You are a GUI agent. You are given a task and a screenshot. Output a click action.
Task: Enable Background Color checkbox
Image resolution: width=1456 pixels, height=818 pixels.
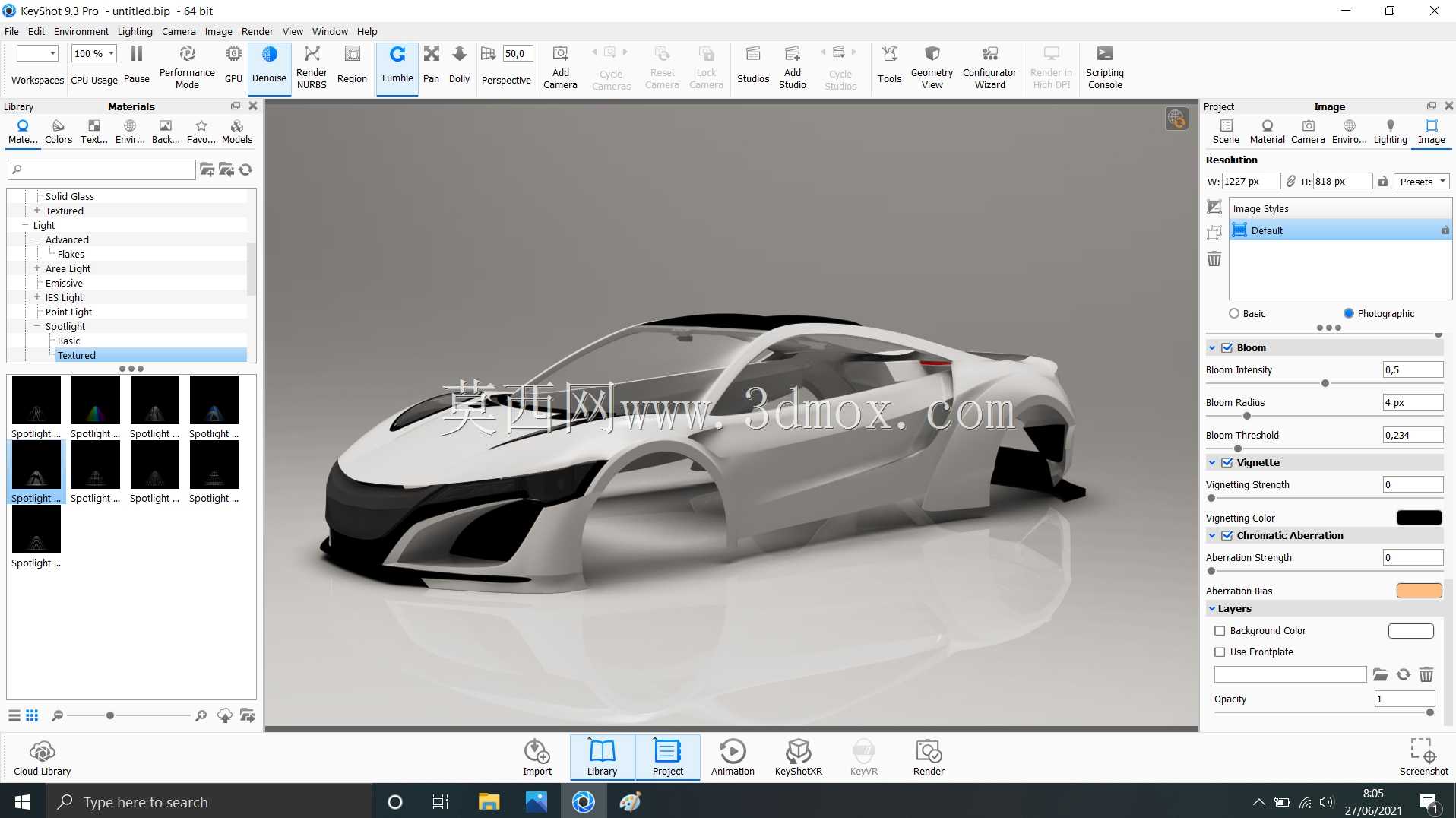pos(1220,630)
